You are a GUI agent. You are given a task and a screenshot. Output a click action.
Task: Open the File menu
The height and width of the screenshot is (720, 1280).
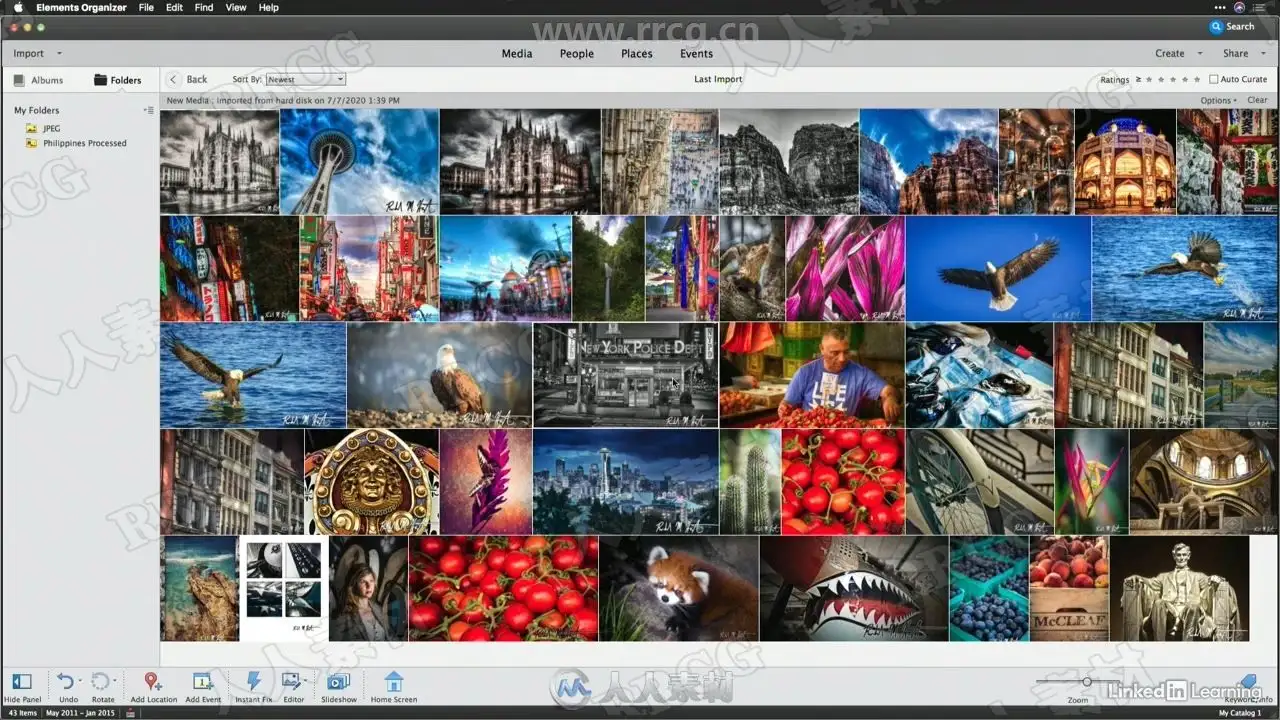146,7
